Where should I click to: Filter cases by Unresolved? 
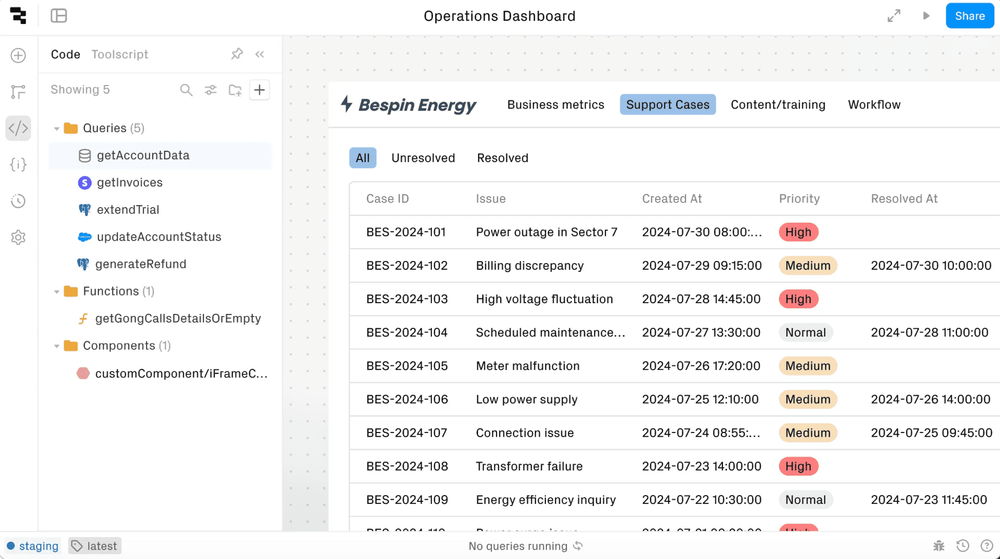point(423,158)
